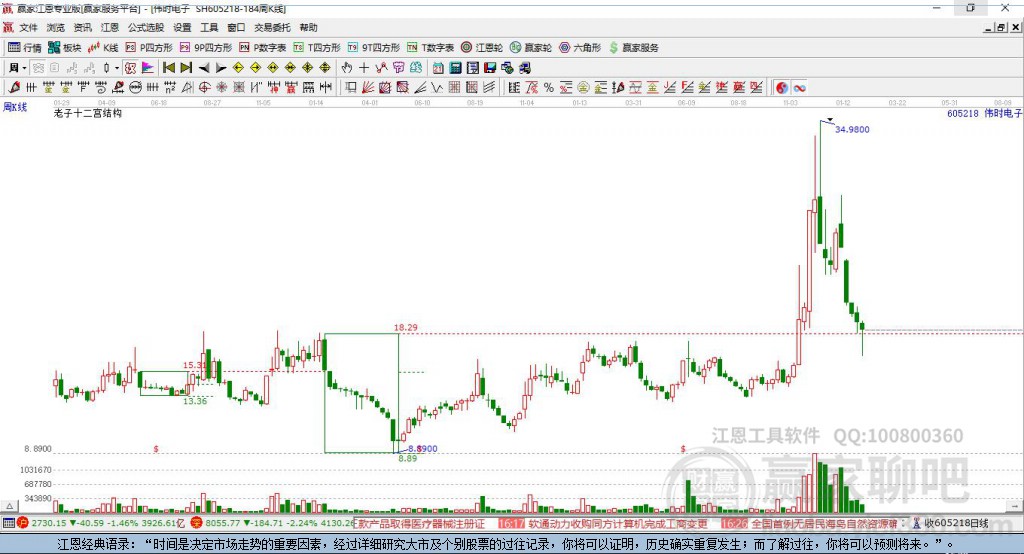Viewport: 1024px width, 554px height.
Task: Step back with the black left arrow
Action: 204,68
